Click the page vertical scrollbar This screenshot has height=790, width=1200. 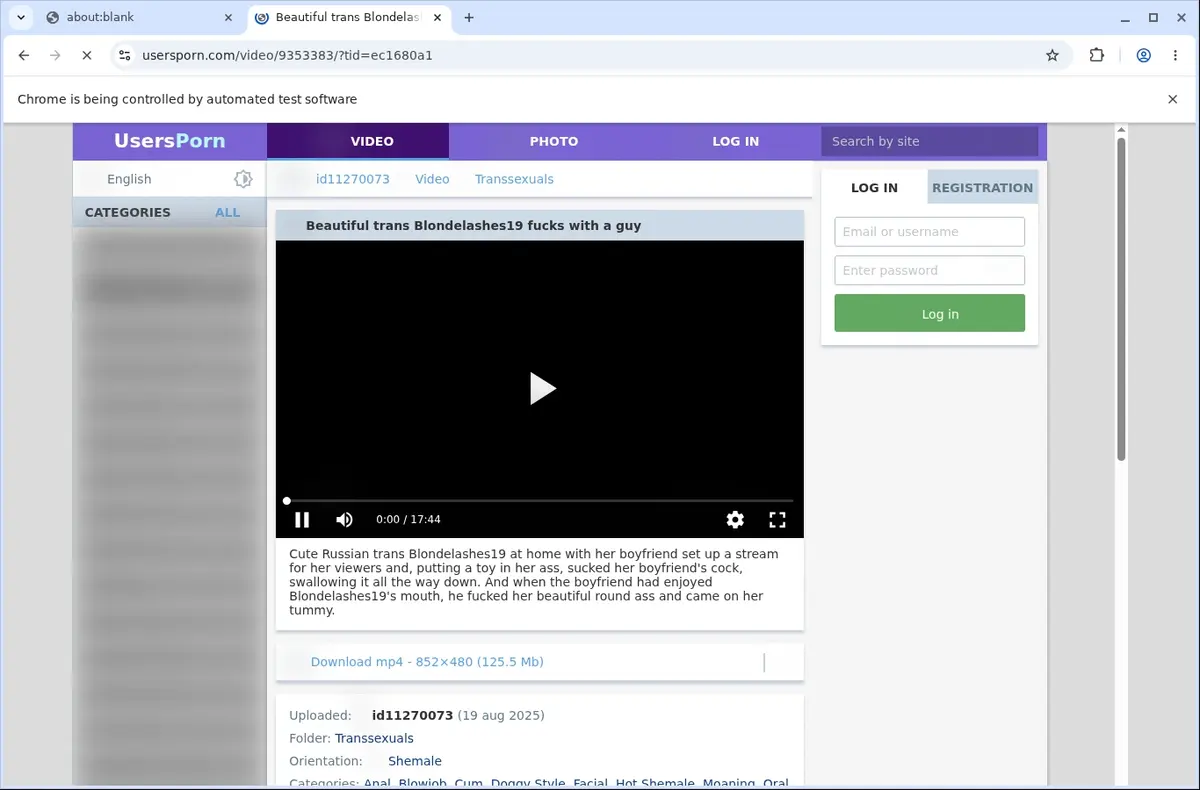[1121, 300]
